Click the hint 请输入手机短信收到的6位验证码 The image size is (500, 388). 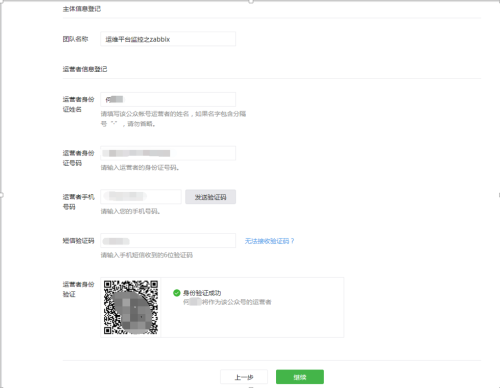[x=147, y=255]
